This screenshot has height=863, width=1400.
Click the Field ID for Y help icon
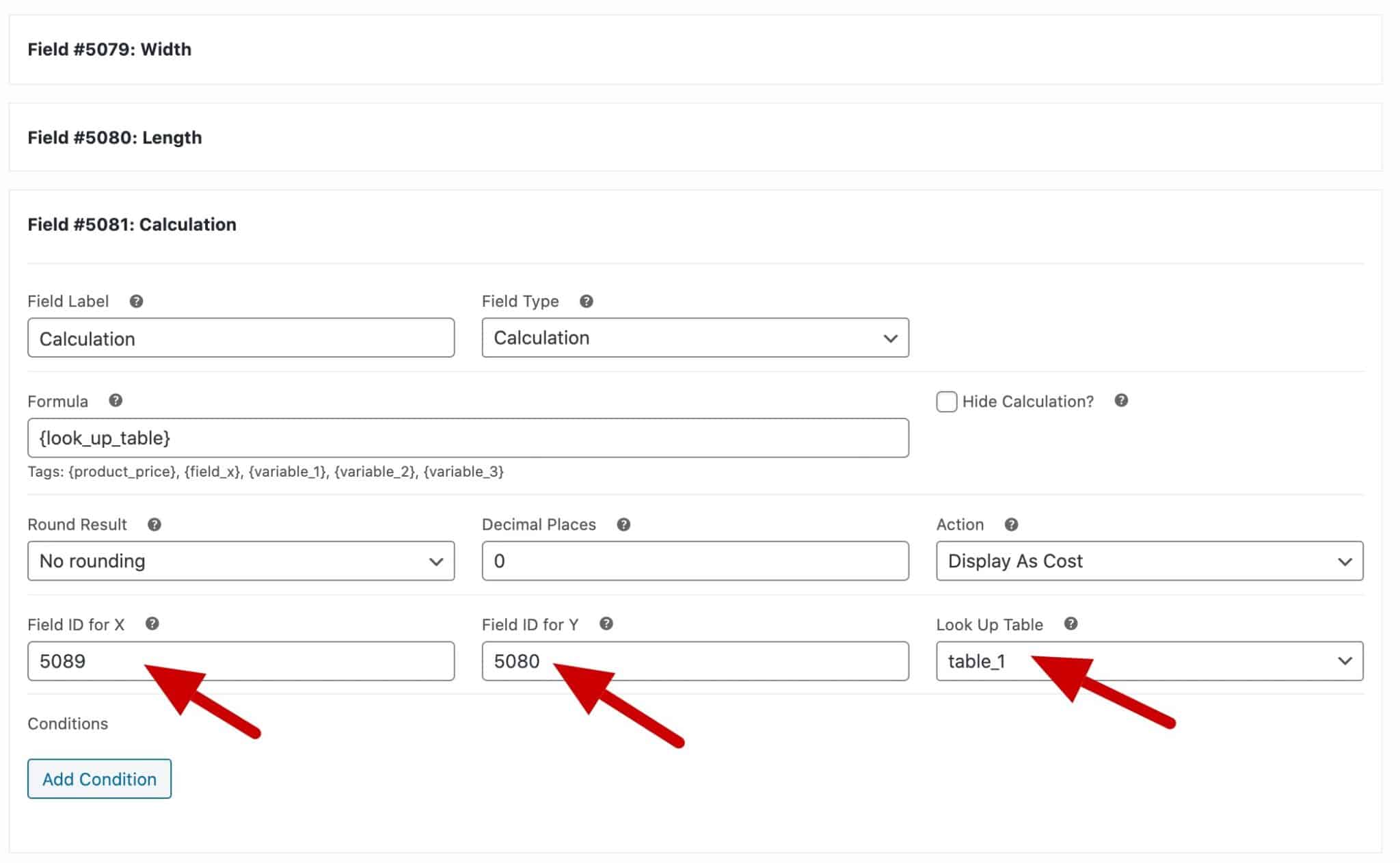[606, 624]
